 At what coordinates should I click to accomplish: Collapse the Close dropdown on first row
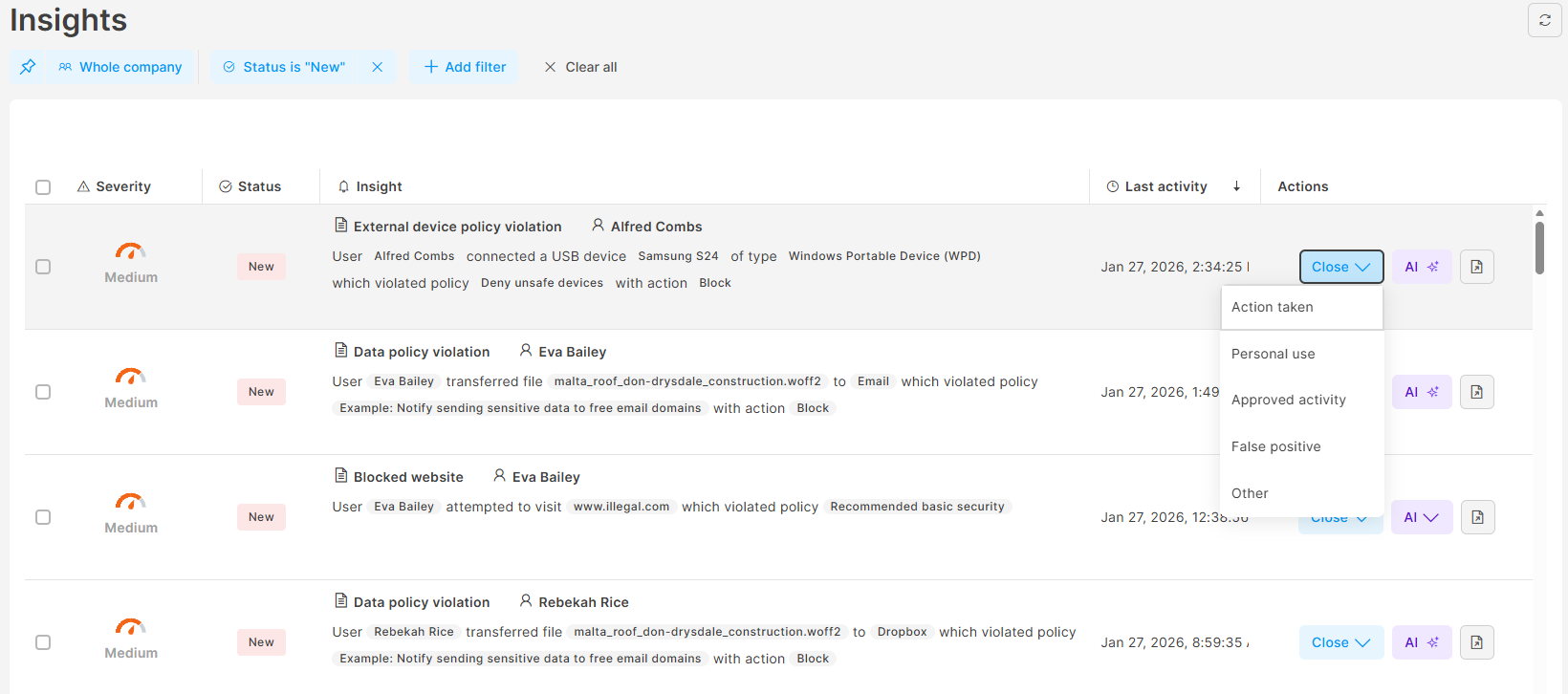click(x=1340, y=267)
